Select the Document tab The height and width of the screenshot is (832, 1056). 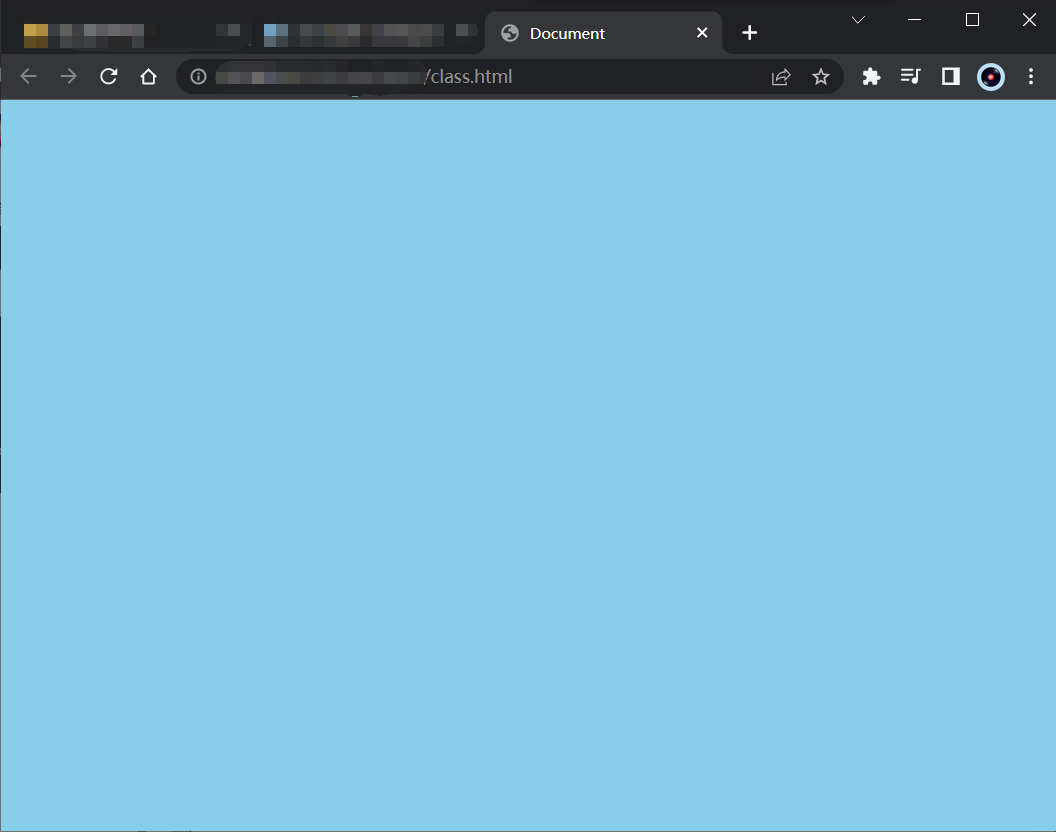tap(603, 32)
